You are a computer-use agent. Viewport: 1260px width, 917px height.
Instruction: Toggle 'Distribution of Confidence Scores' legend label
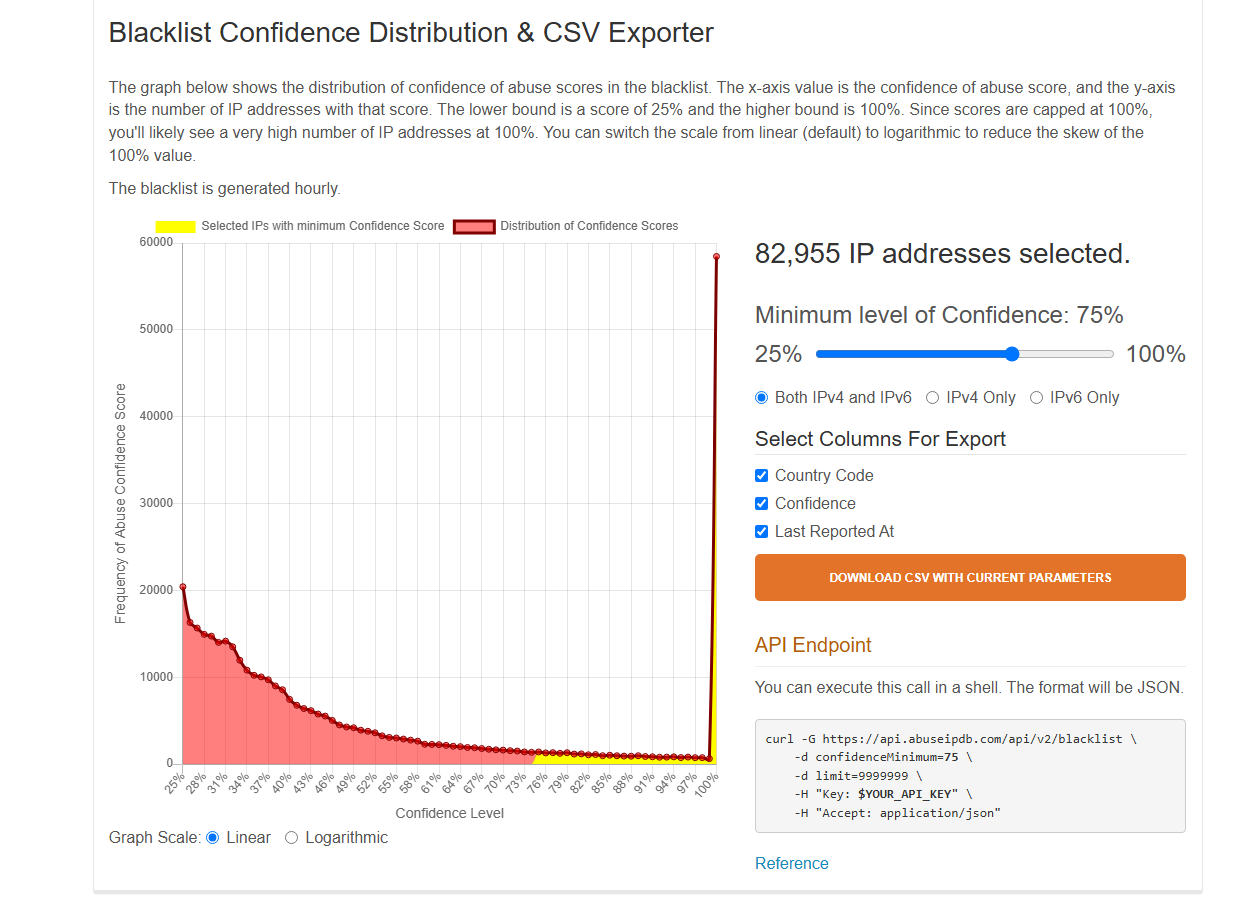(x=589, y=226)
